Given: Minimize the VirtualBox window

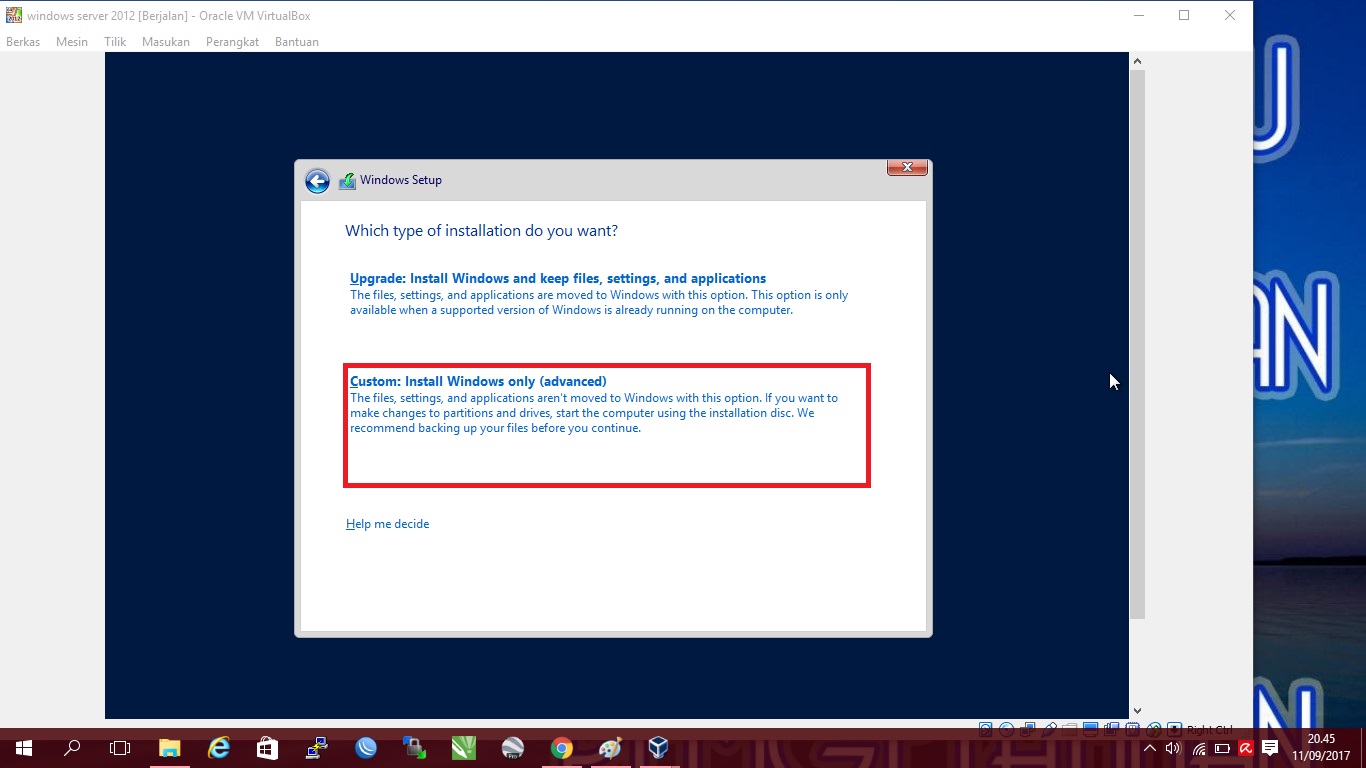Looking at the screenshot, I should pyautogui.click(x=1139, y=15).
